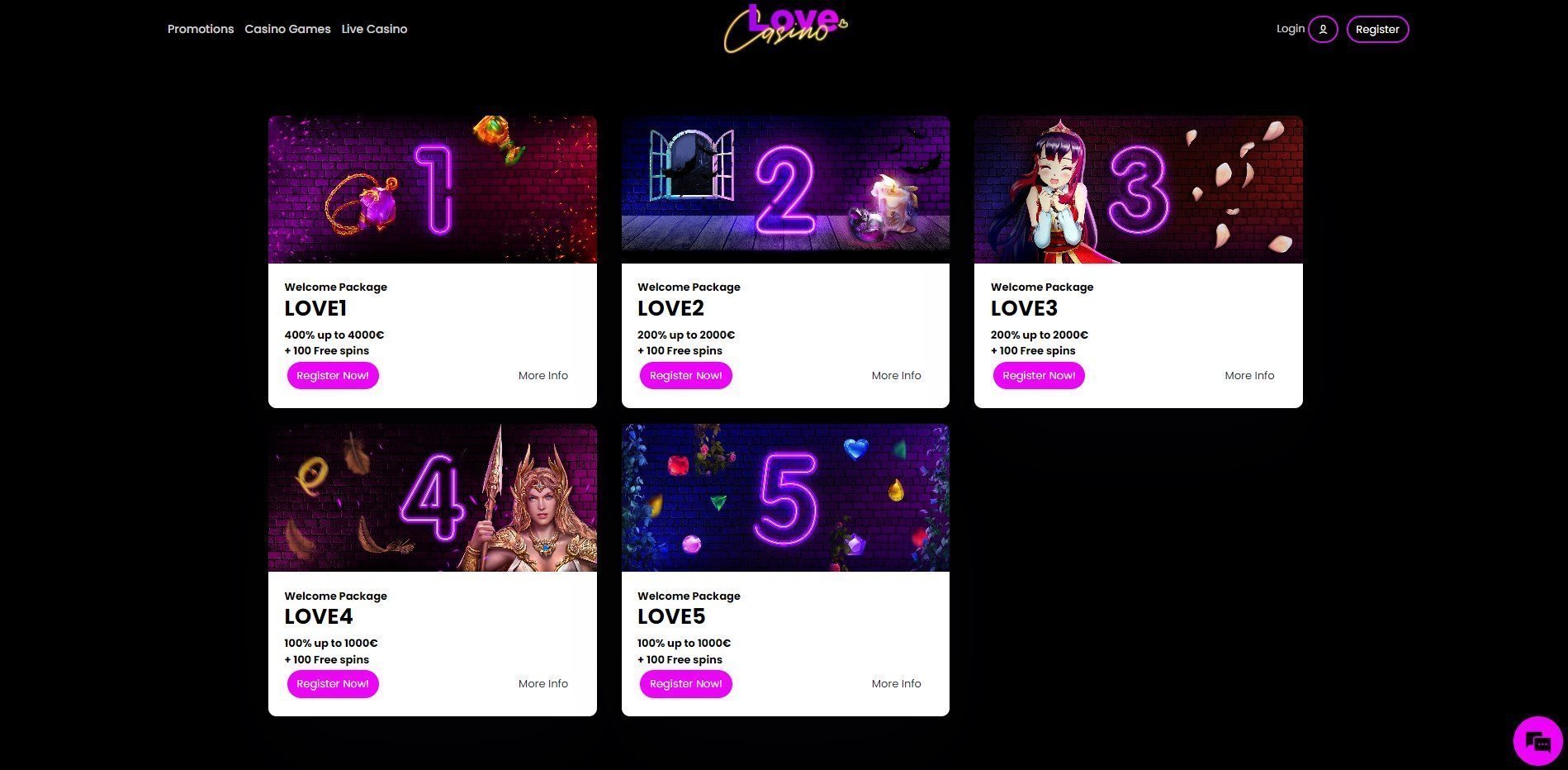
Task: Select the anime girl number 3 banner
Action: tap(1138, 189)
